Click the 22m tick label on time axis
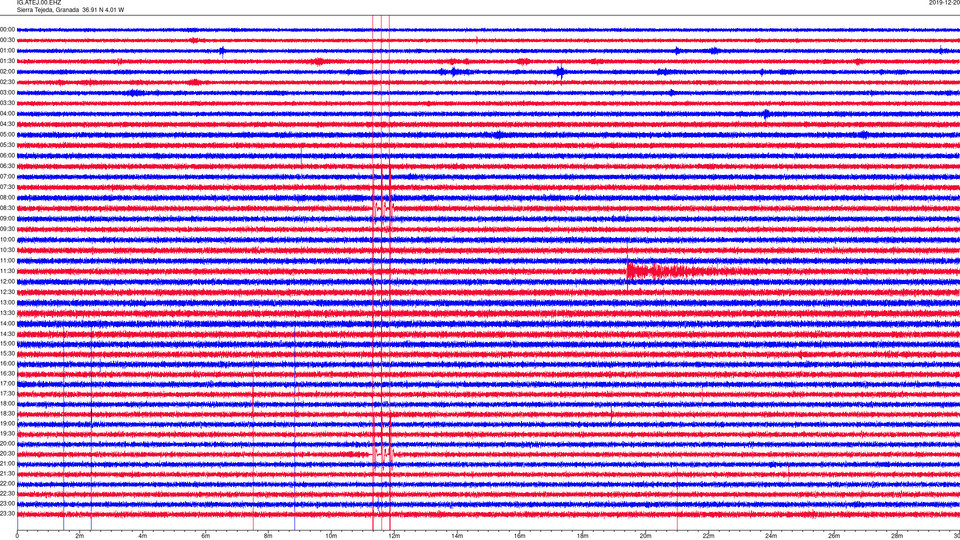960x540 pixels. [708, 536]
